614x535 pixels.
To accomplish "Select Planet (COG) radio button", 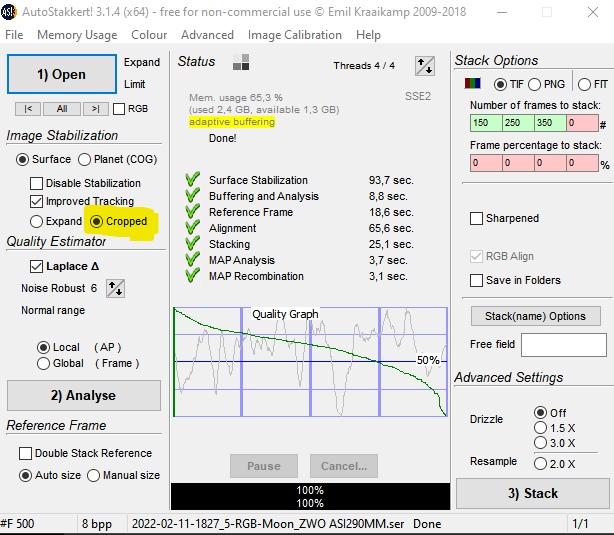I will (84, 160).
